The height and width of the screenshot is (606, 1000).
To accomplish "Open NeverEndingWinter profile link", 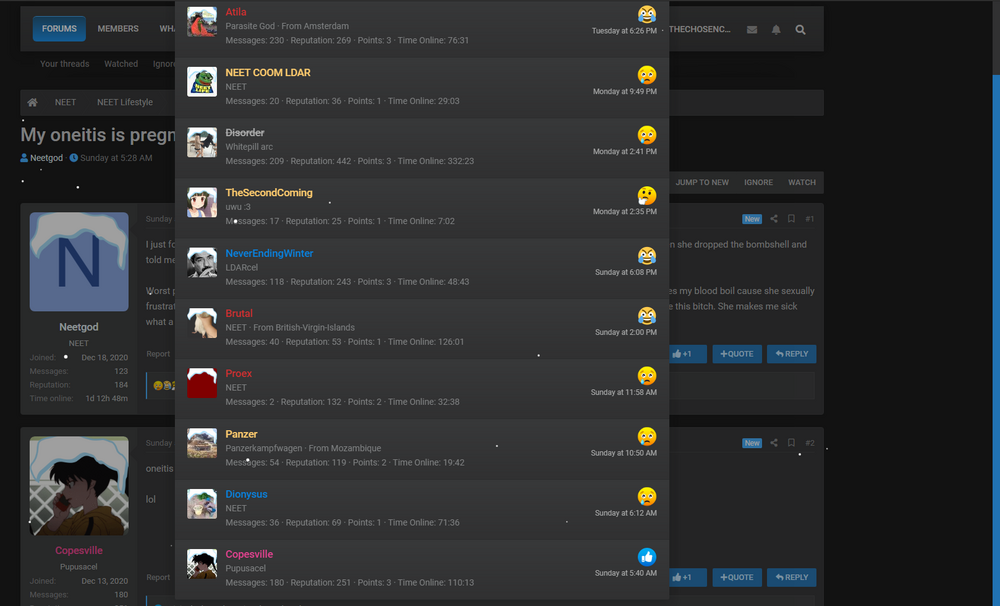I will coord(269,253).
